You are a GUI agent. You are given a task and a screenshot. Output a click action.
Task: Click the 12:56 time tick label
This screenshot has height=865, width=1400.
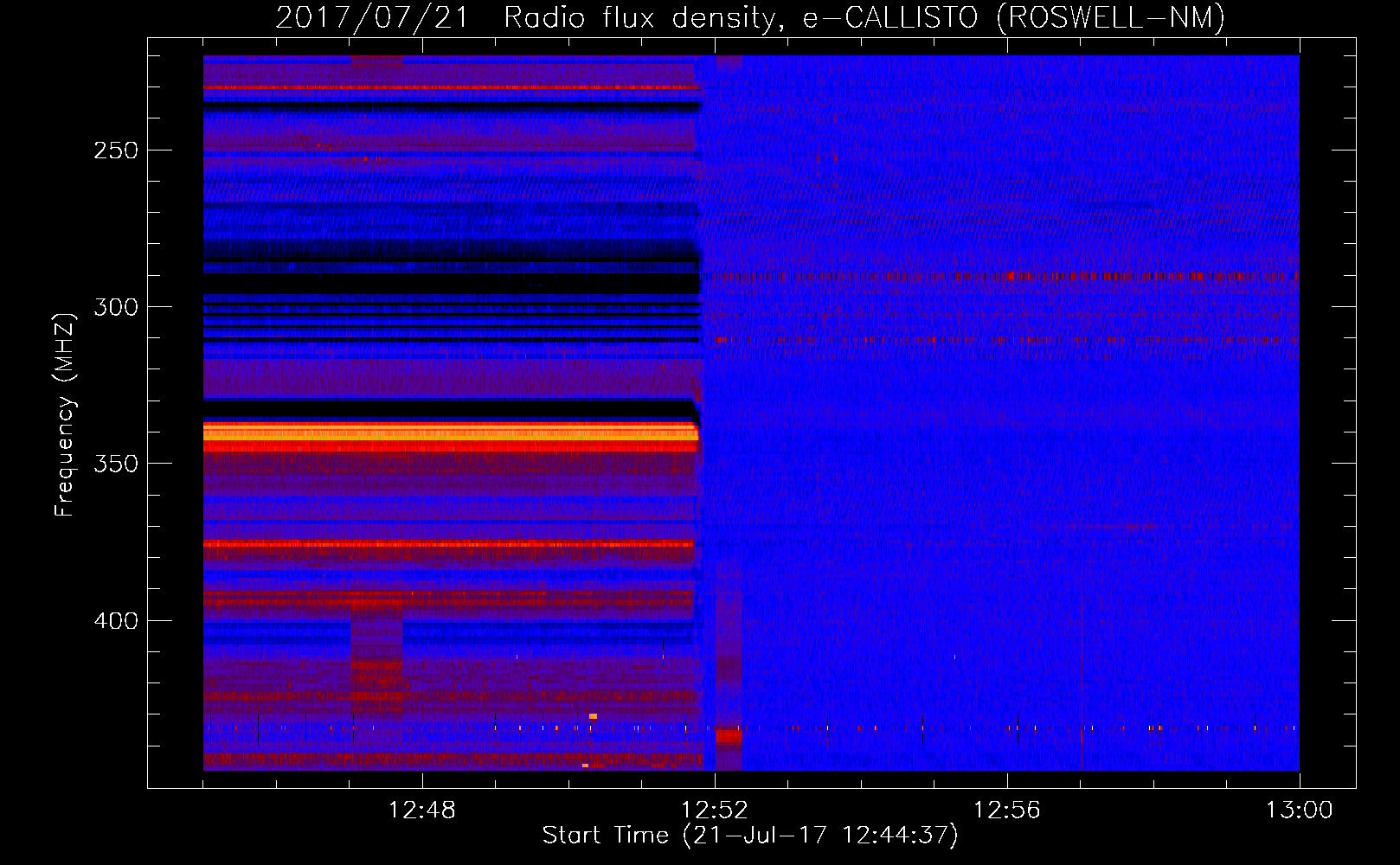pyautogui.click(x=1006, y=811)
